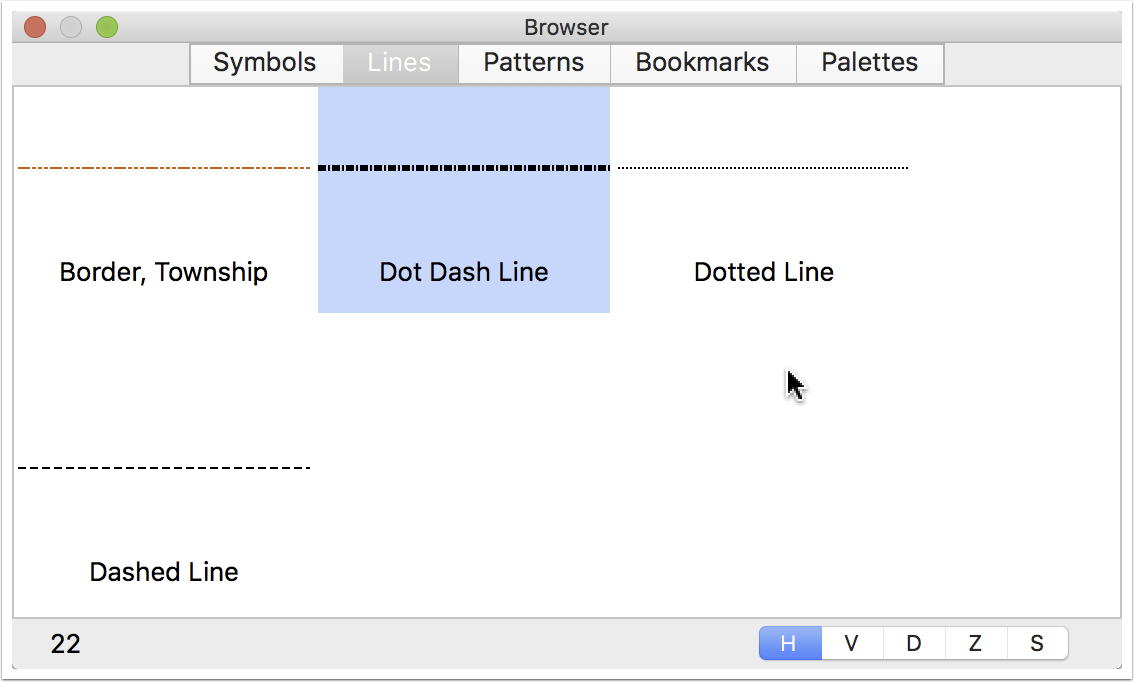Open the Patterns tab
Image resolution: width=1134 pixels, height=682 pixels.
point(534,63)
